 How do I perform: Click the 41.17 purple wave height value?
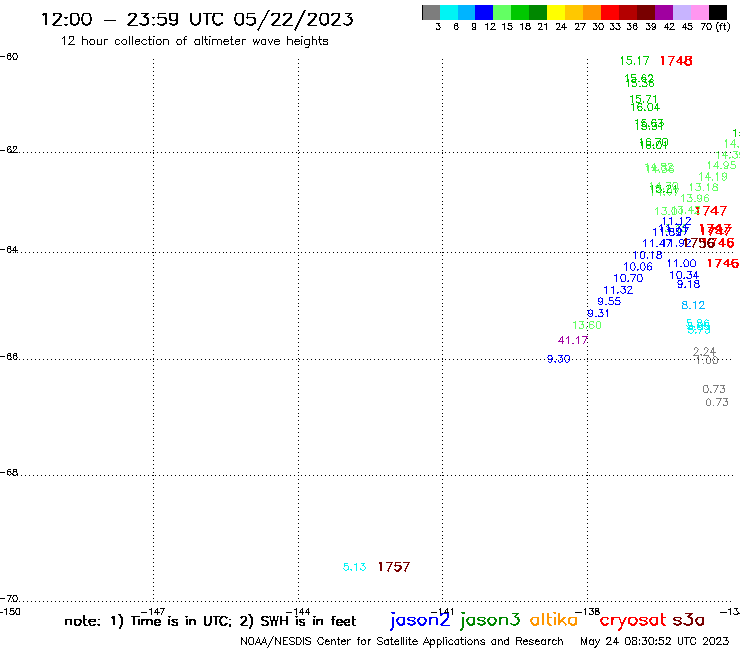pyautogui.click(x=573, y=340)
